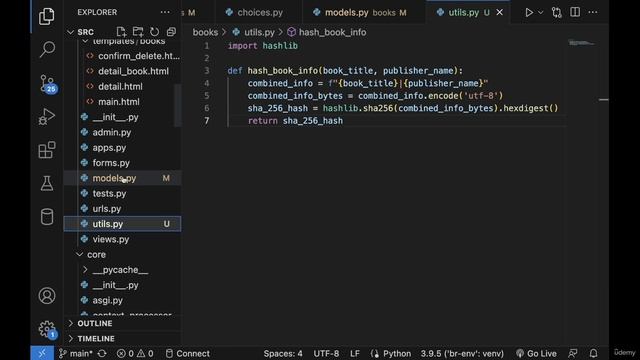This screenshot has width=640, height=360.
Task: Change indentation via Spaces: 4
Action: (x=283, y=353)
